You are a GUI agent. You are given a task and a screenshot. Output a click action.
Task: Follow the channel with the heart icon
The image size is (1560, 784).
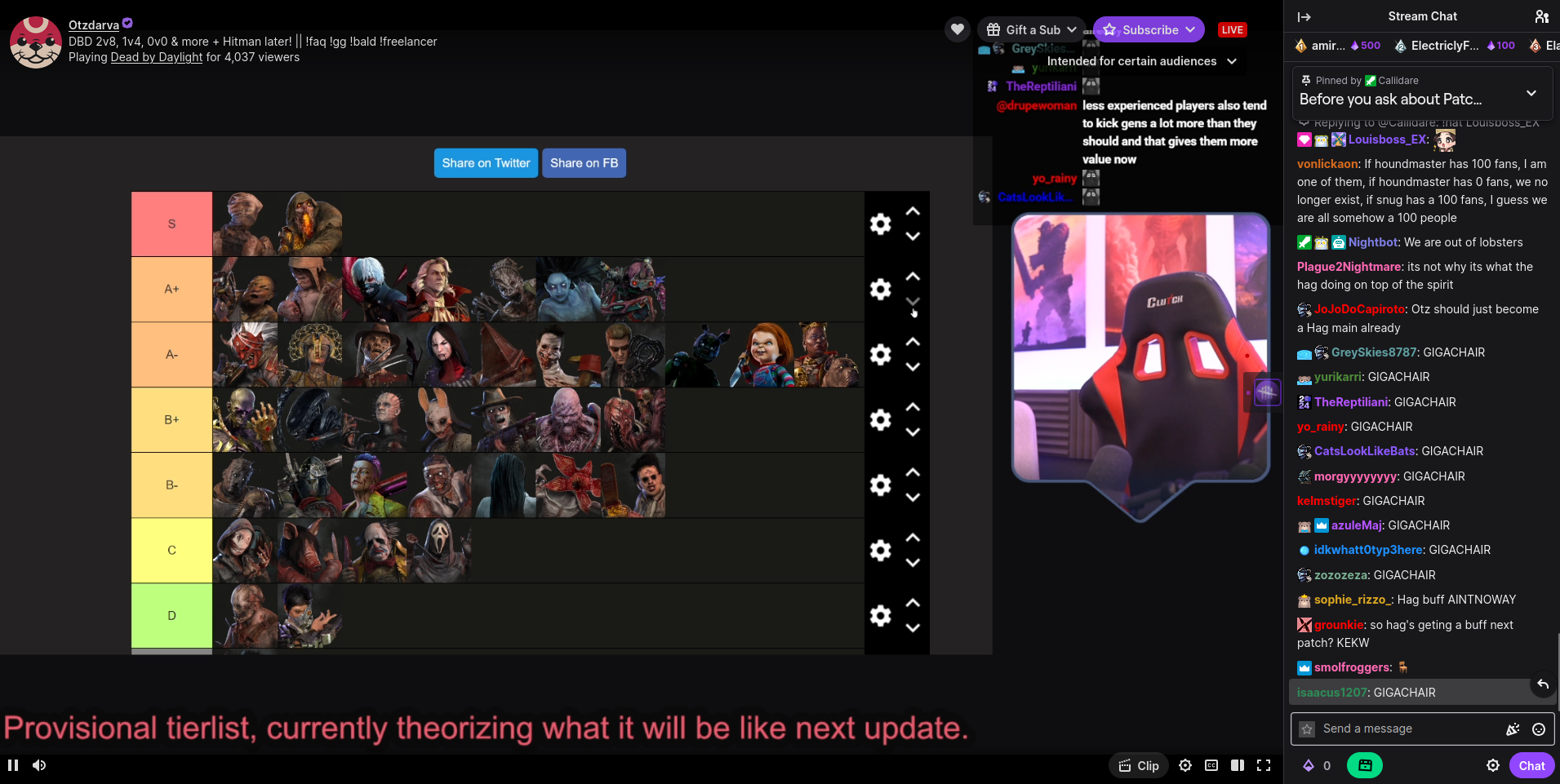[958, 30]
